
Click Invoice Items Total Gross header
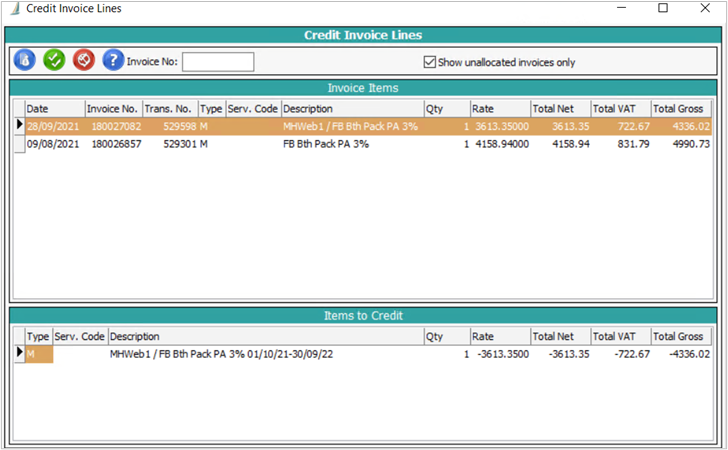[681, 109]
